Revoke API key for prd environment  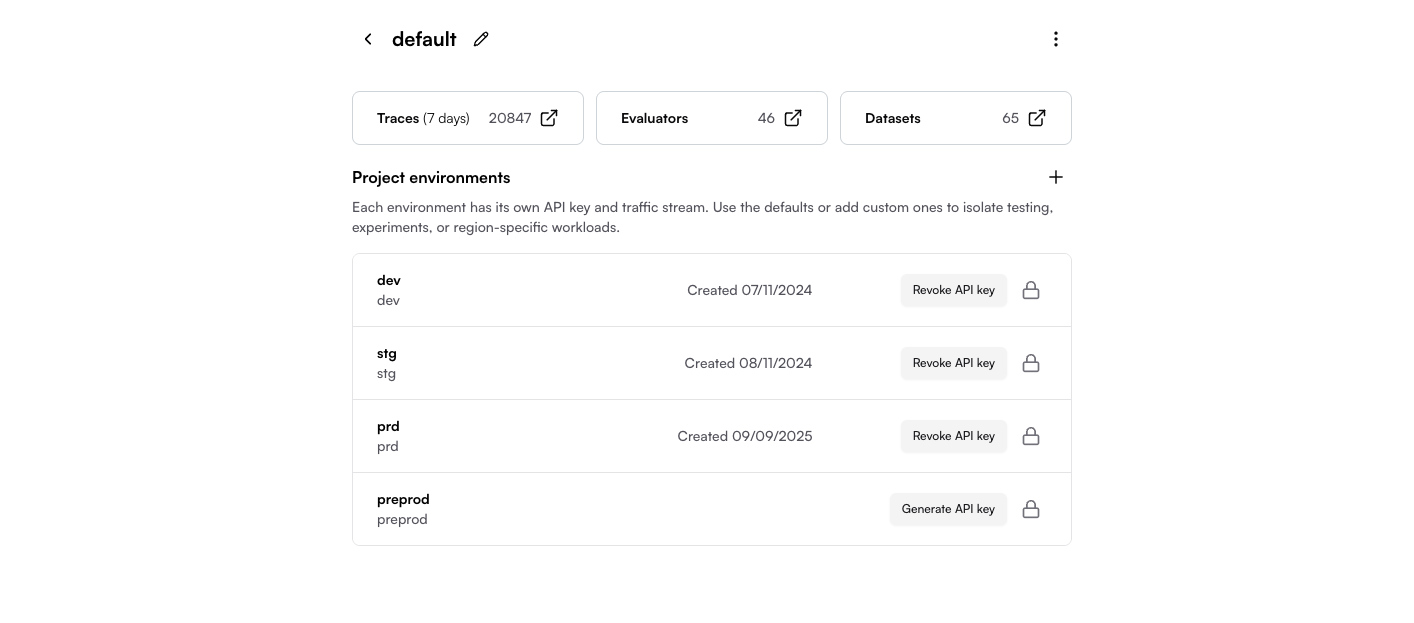tap(954, 436)
